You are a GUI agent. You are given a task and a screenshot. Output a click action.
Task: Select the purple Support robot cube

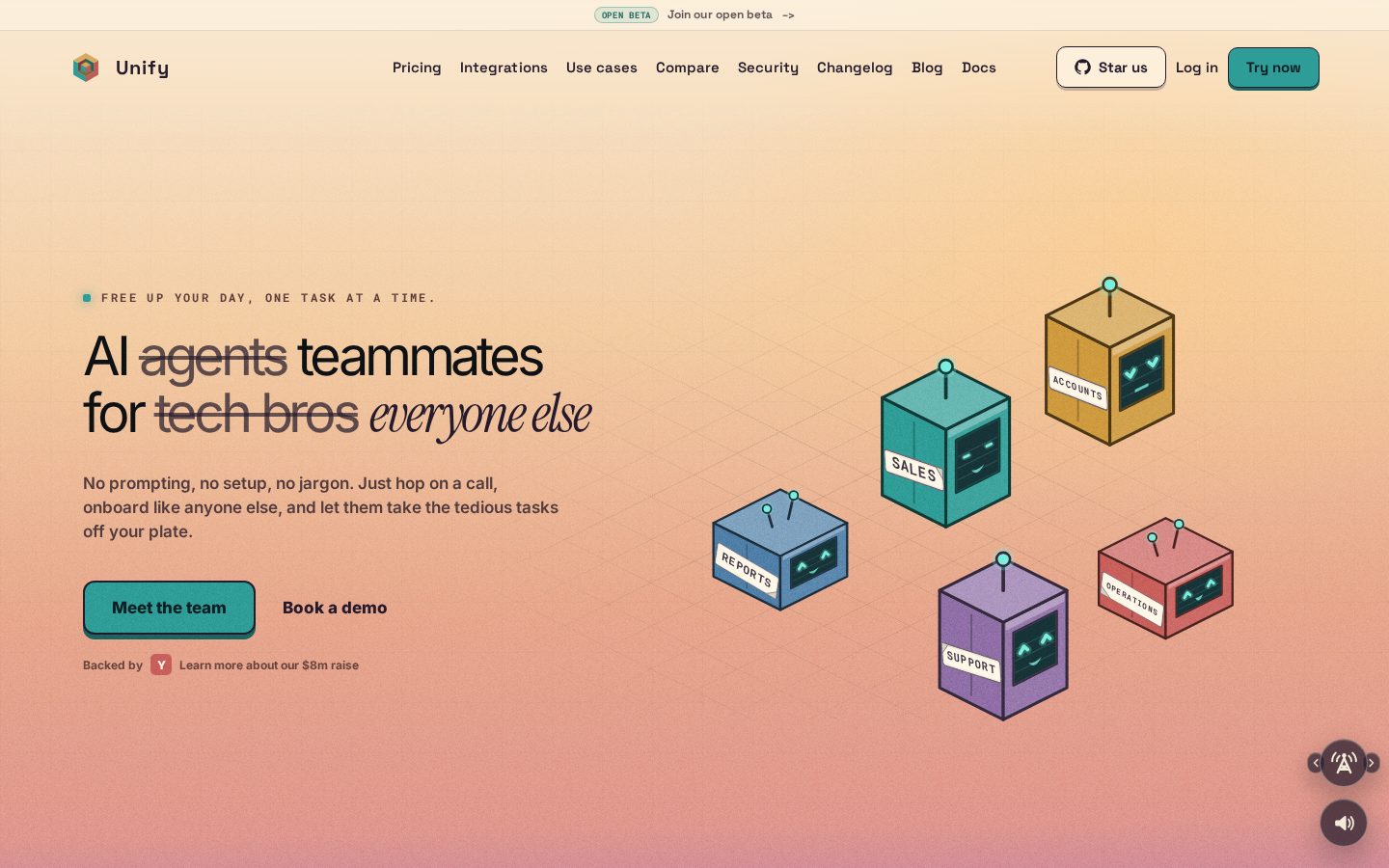coord(1003,637)
